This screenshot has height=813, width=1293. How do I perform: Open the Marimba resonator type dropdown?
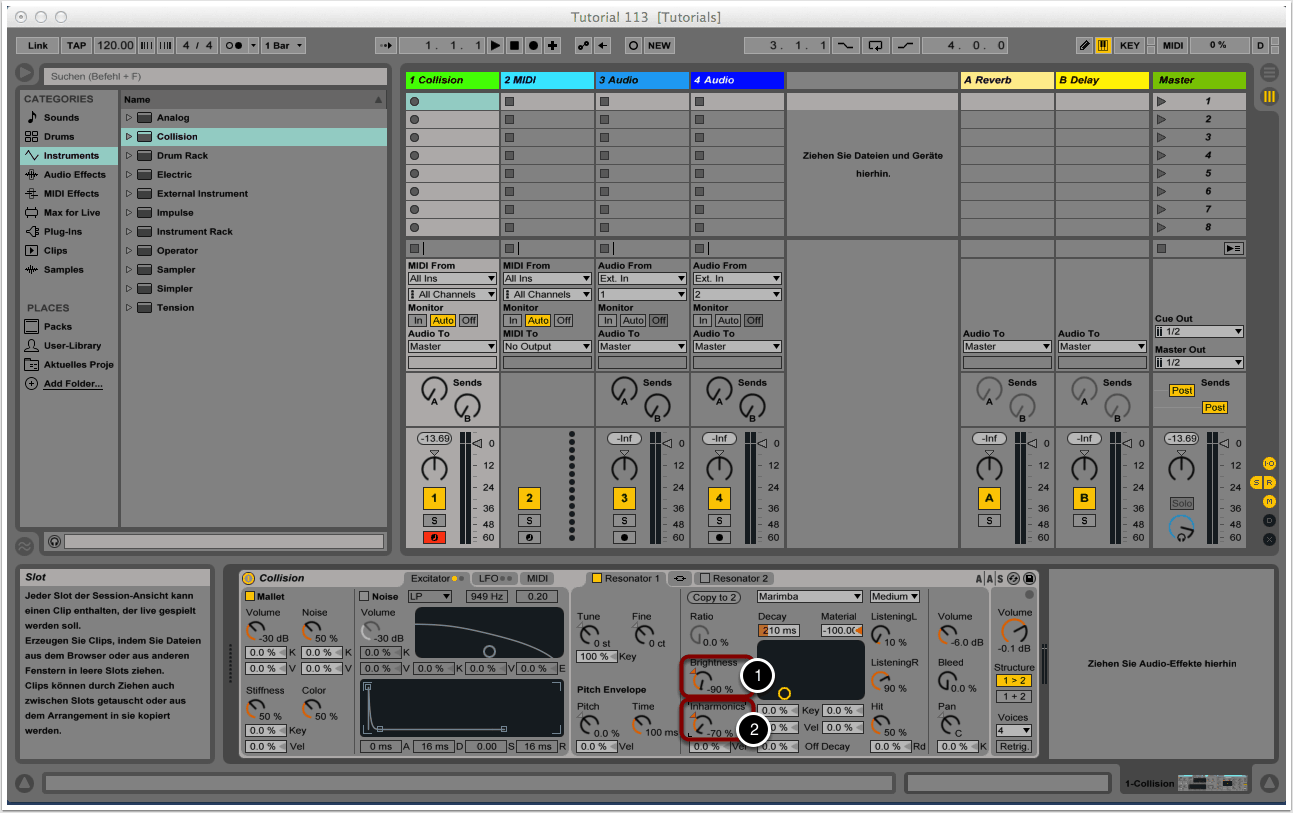[808, 596]
